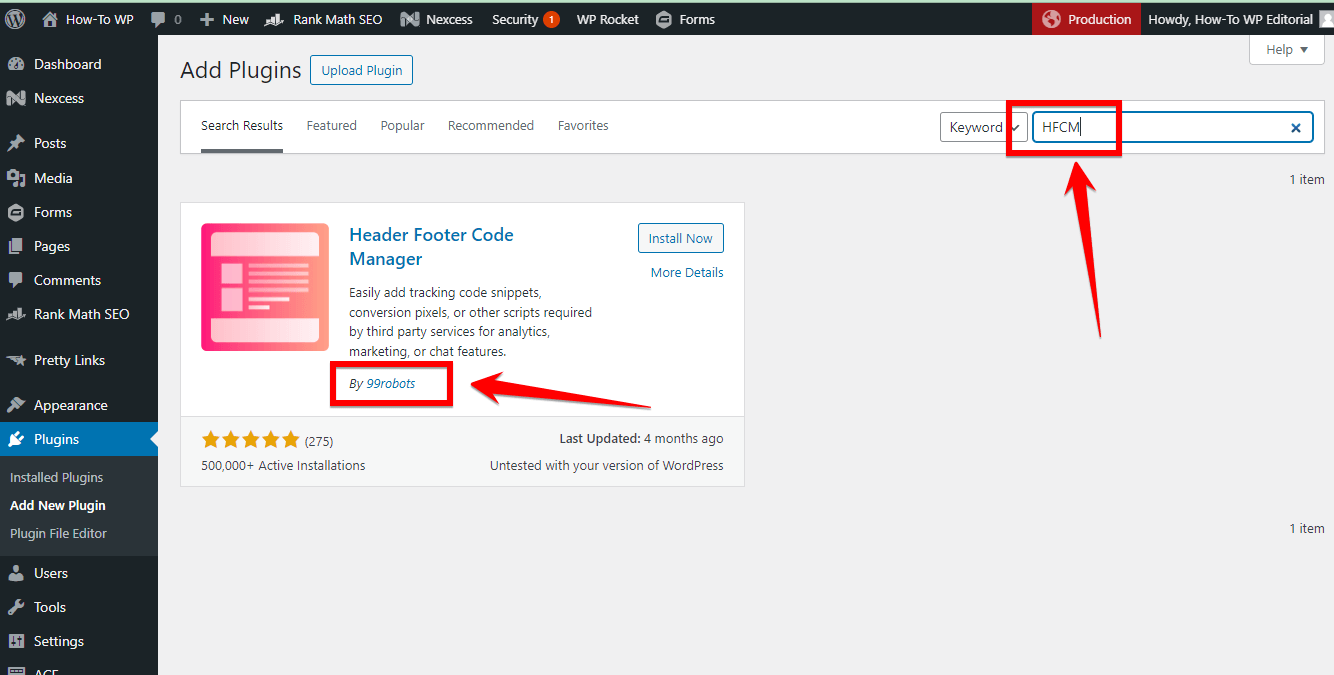Clear the search field with the X icon

point(1295,127)
